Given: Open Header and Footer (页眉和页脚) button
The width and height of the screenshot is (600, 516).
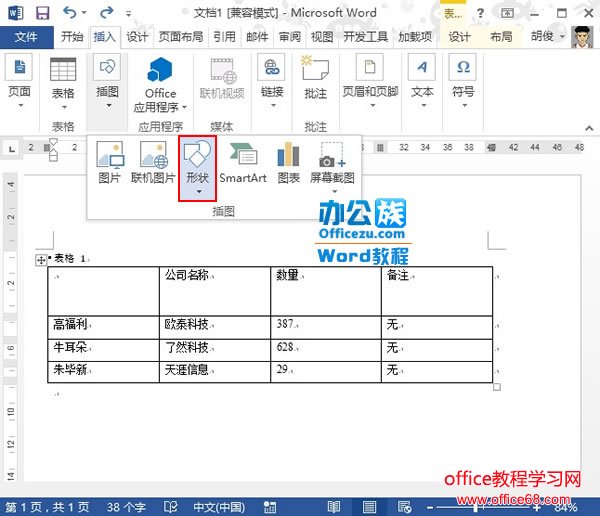Looking at the screenshot, I should [x=370, y=81].
